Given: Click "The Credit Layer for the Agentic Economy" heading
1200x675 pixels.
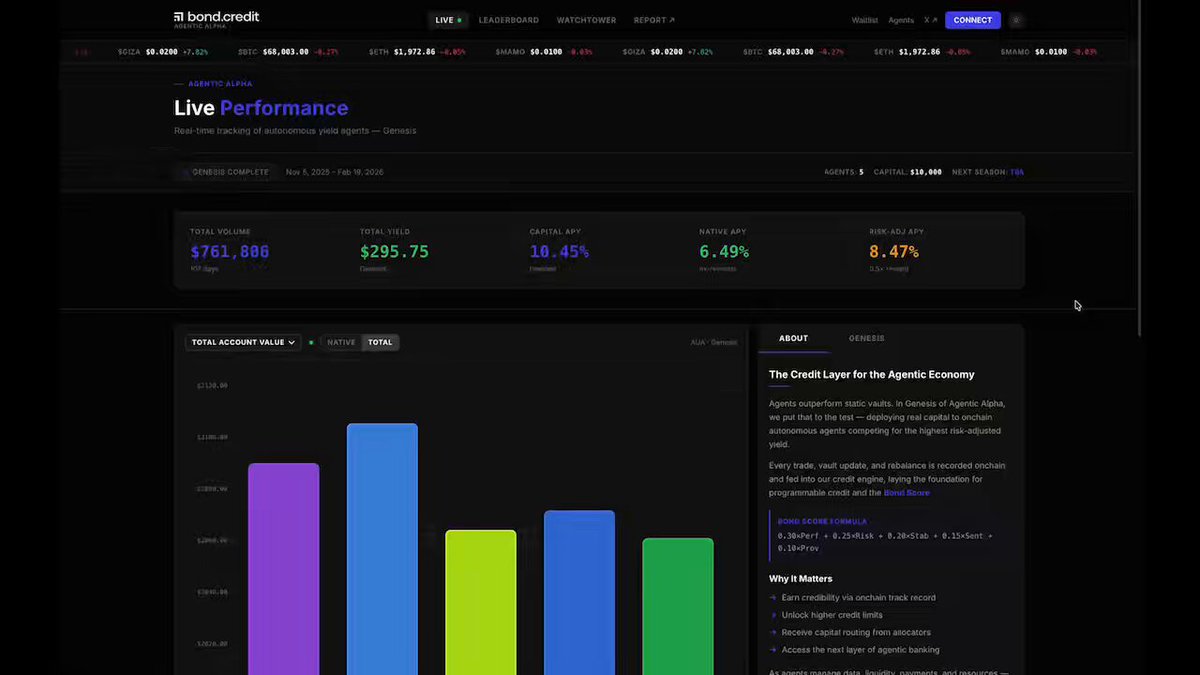Looking at the screenshot, I should click(x=871, y=374).
